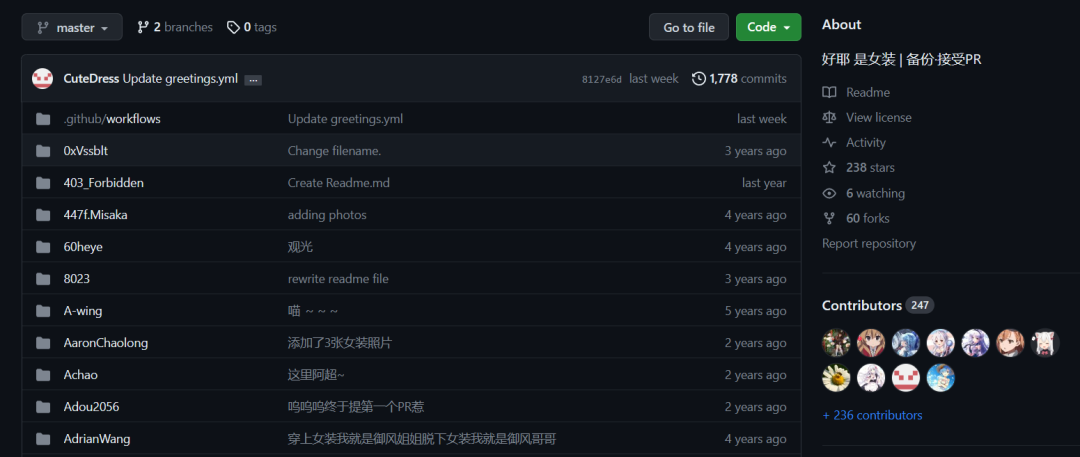Open the A-wing folder

tap(83, 311)
